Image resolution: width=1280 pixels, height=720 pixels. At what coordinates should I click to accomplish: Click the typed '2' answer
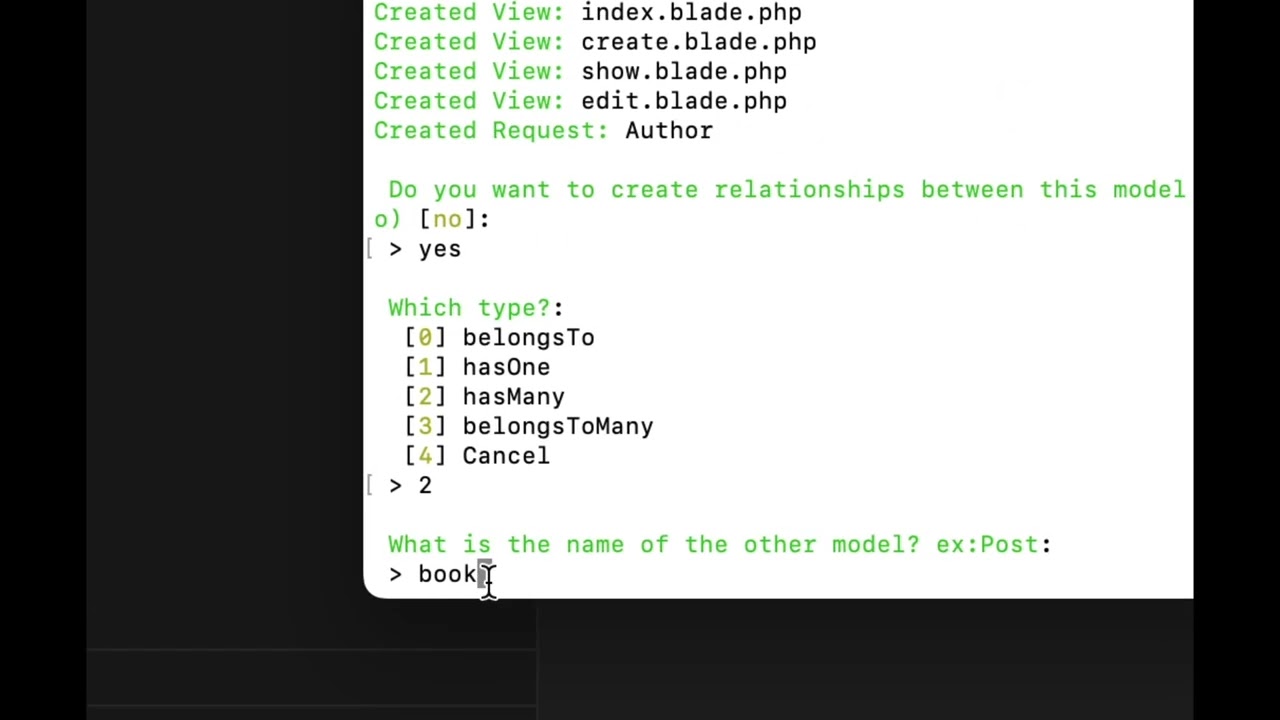425,485
